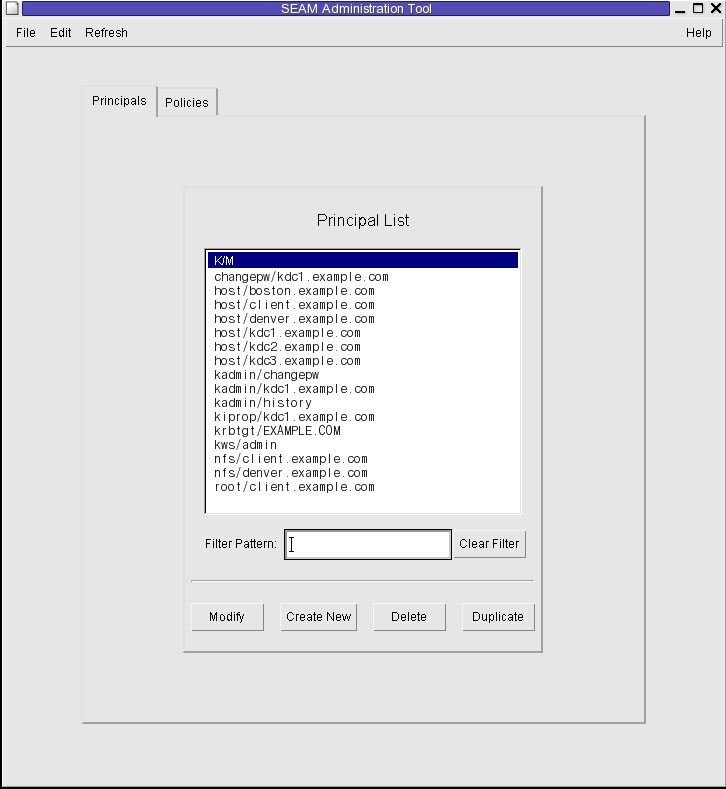Image resolution: width=726 pixels, height=789 pixels.
Task: Select kadmin/history principal
Action: (x=363, y=403)
